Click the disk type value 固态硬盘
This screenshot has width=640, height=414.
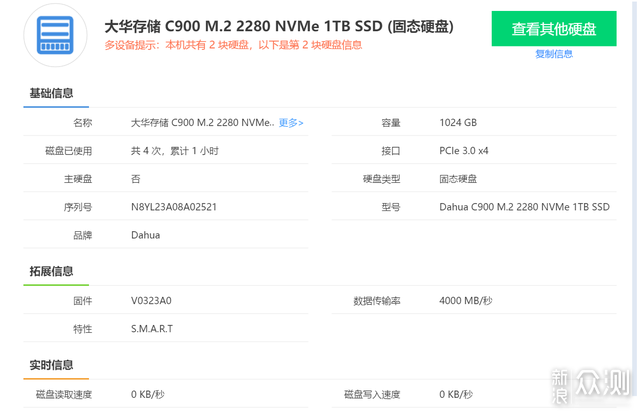pyautogui.click(x=458, y=179)
